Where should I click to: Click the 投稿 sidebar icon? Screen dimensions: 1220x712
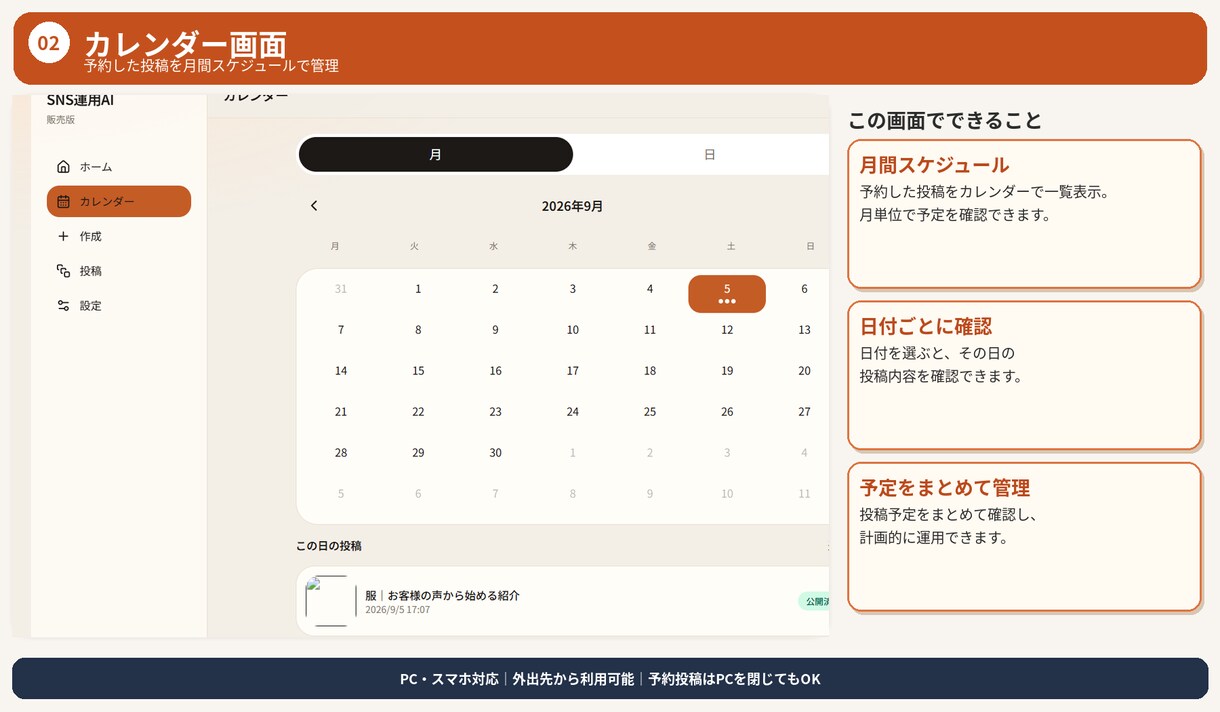(x=63, y=271)
